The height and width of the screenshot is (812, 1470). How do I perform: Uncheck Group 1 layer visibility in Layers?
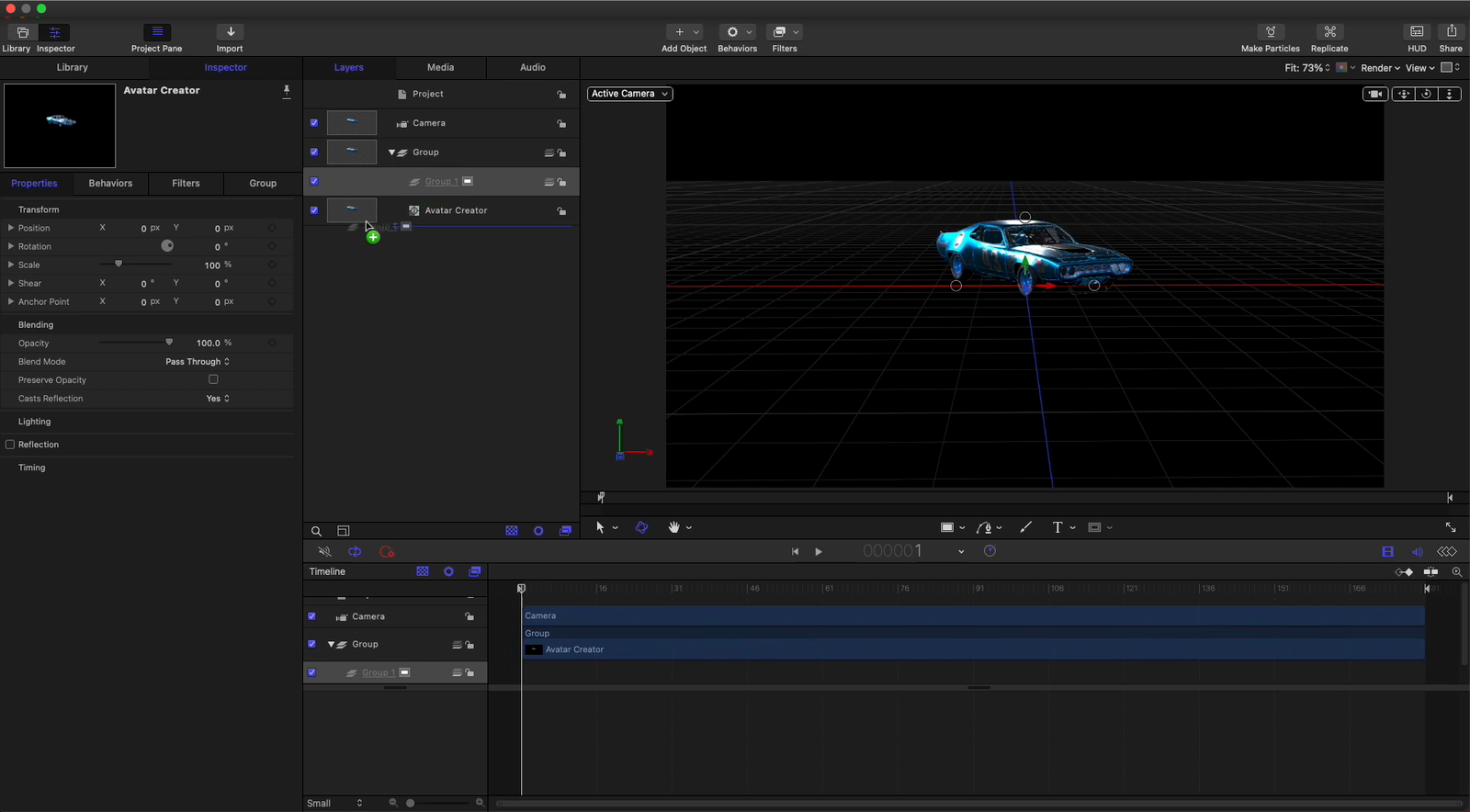pos(314,182)
